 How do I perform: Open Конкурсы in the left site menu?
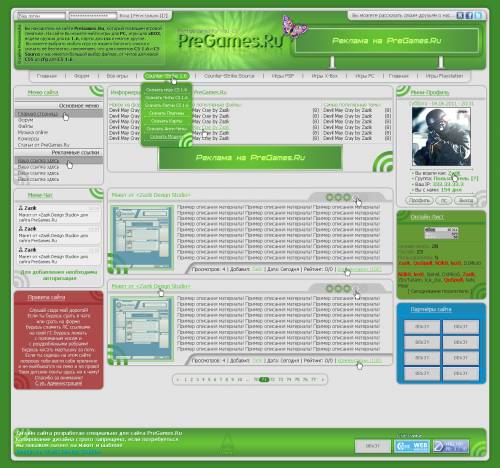28,139
